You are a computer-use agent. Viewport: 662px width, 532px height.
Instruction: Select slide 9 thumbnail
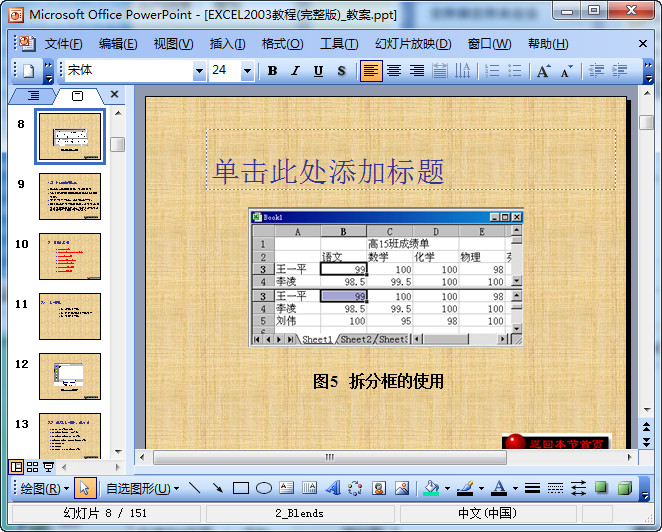point(70,196)
